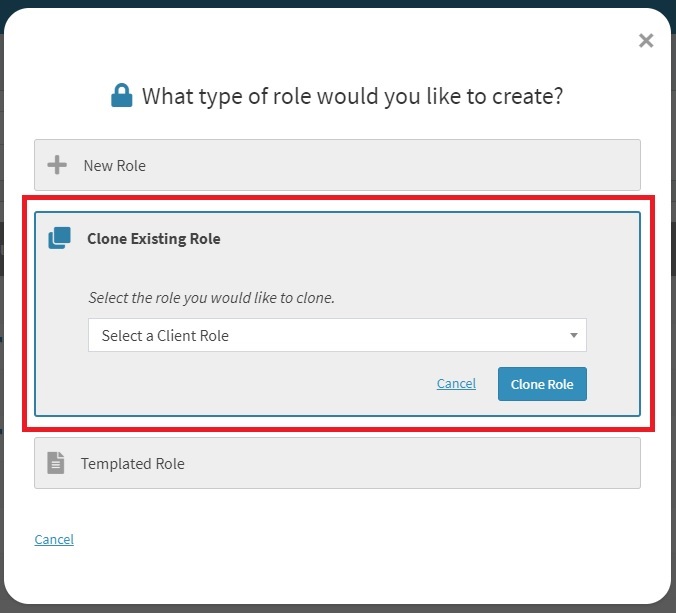The width and height of the screenshot is (676, 613).
Task: Click the 'New Role' text label
Action: click(x=114, y=165)
